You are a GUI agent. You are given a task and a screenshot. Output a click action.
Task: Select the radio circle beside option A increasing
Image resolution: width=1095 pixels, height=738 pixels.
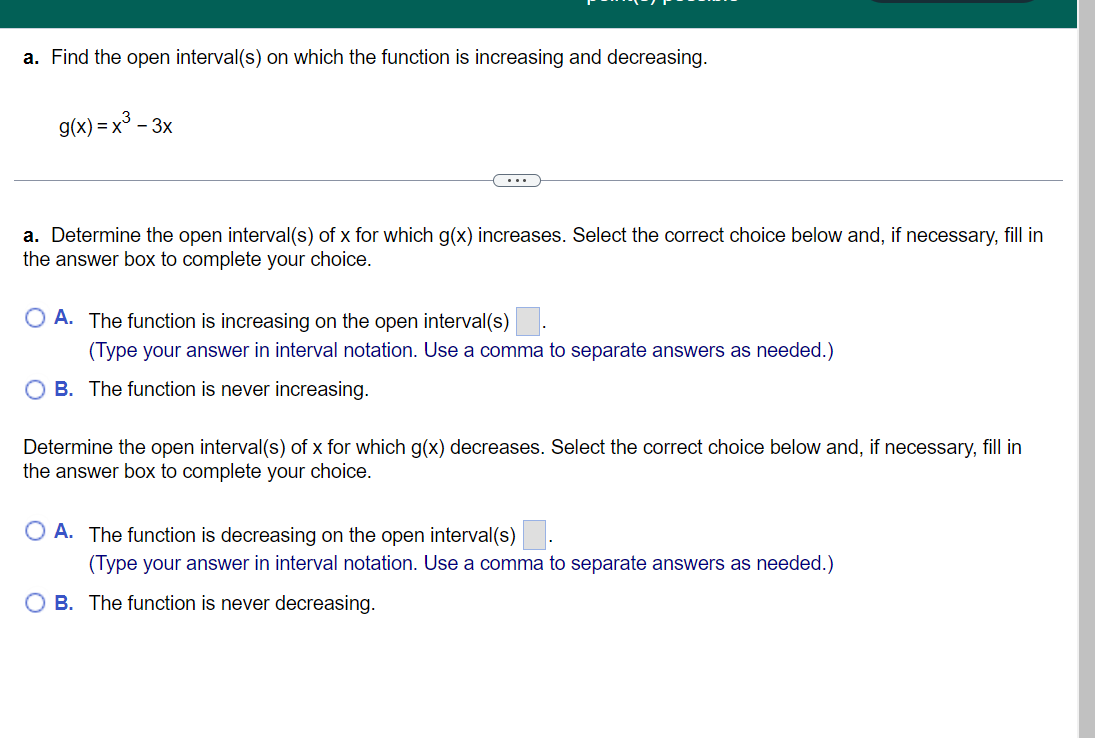point(35,316)
